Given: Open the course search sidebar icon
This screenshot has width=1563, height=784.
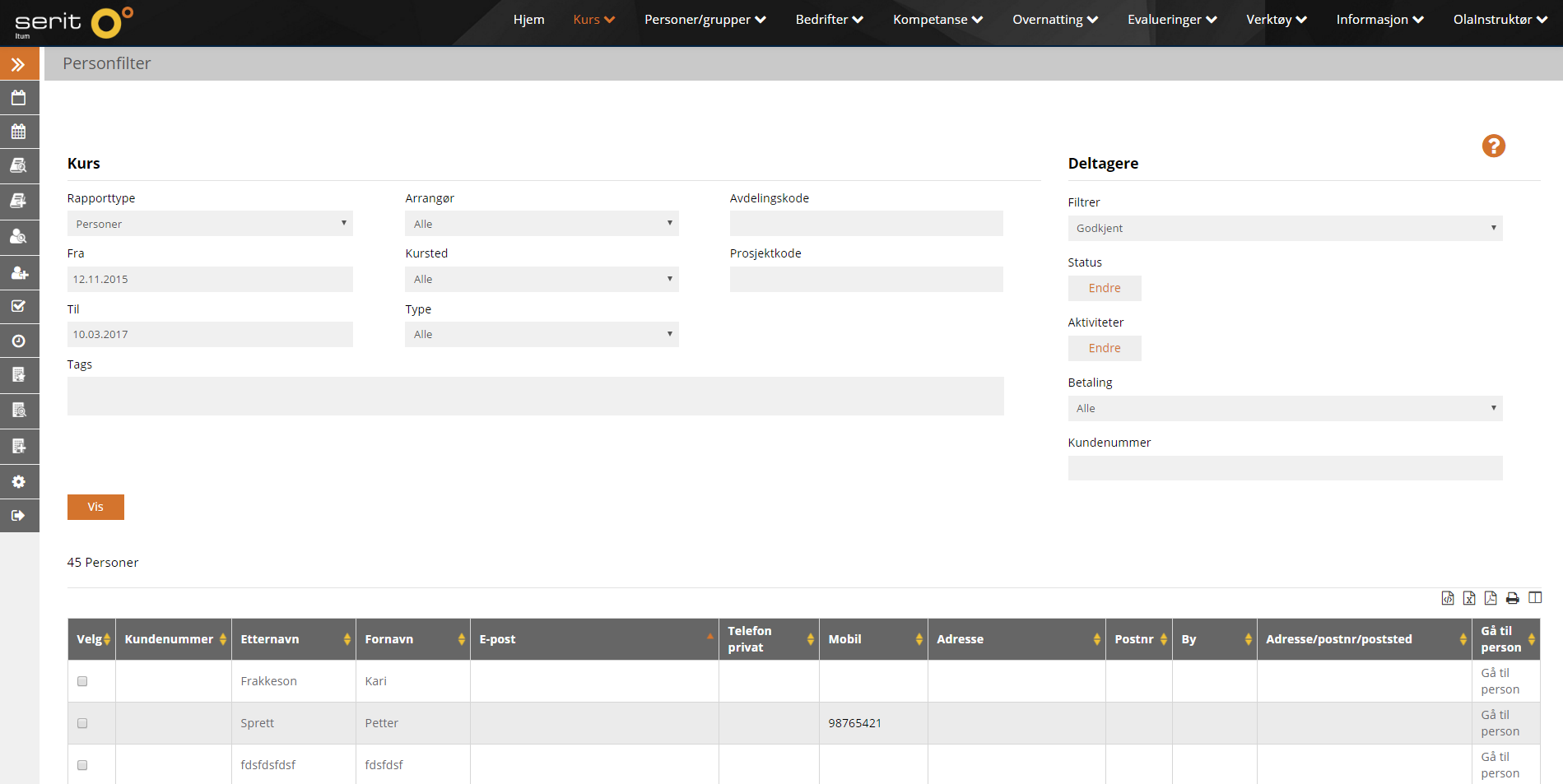Looking at the screenshot, I should 19,165.
